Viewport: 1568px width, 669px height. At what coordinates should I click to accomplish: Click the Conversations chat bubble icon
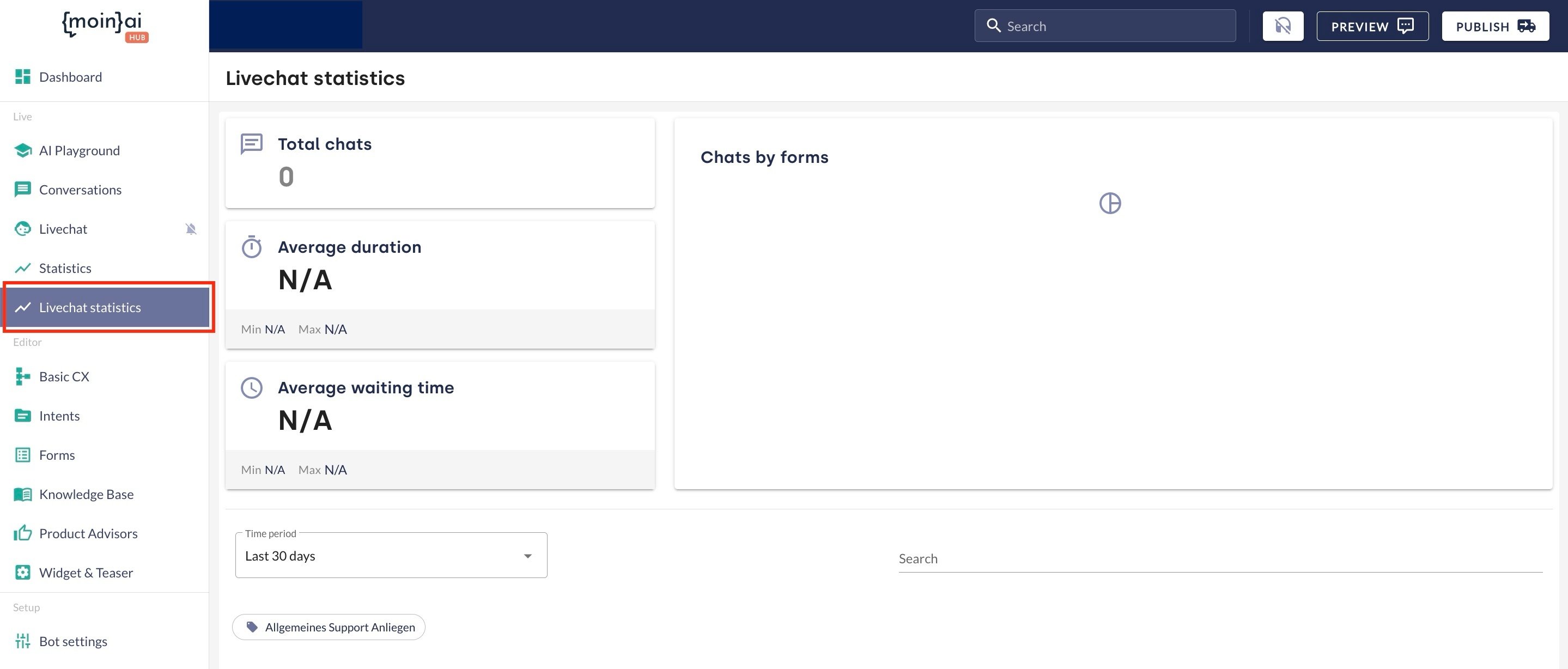22,190
